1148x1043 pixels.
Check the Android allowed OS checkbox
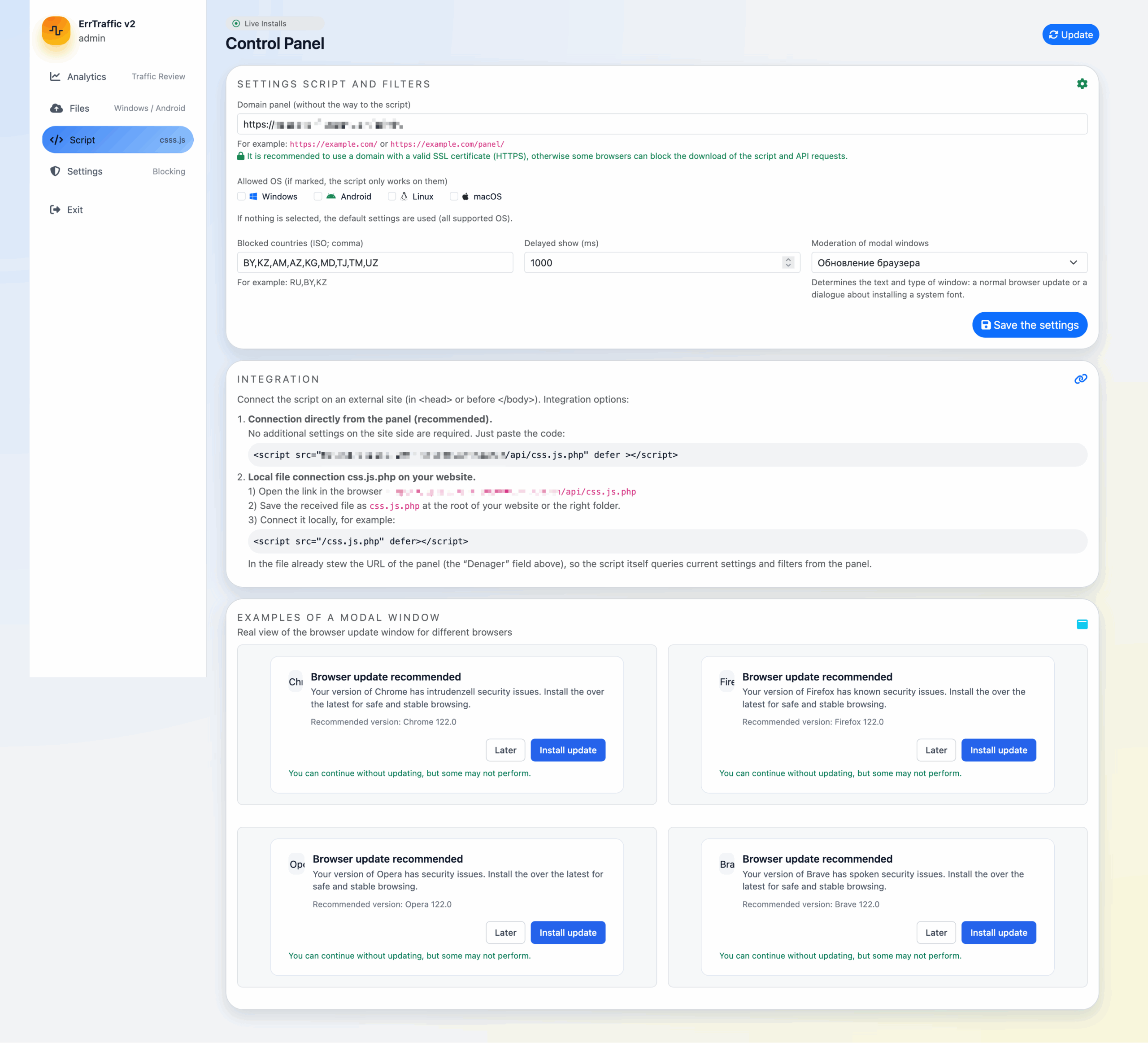pos(318,196)
